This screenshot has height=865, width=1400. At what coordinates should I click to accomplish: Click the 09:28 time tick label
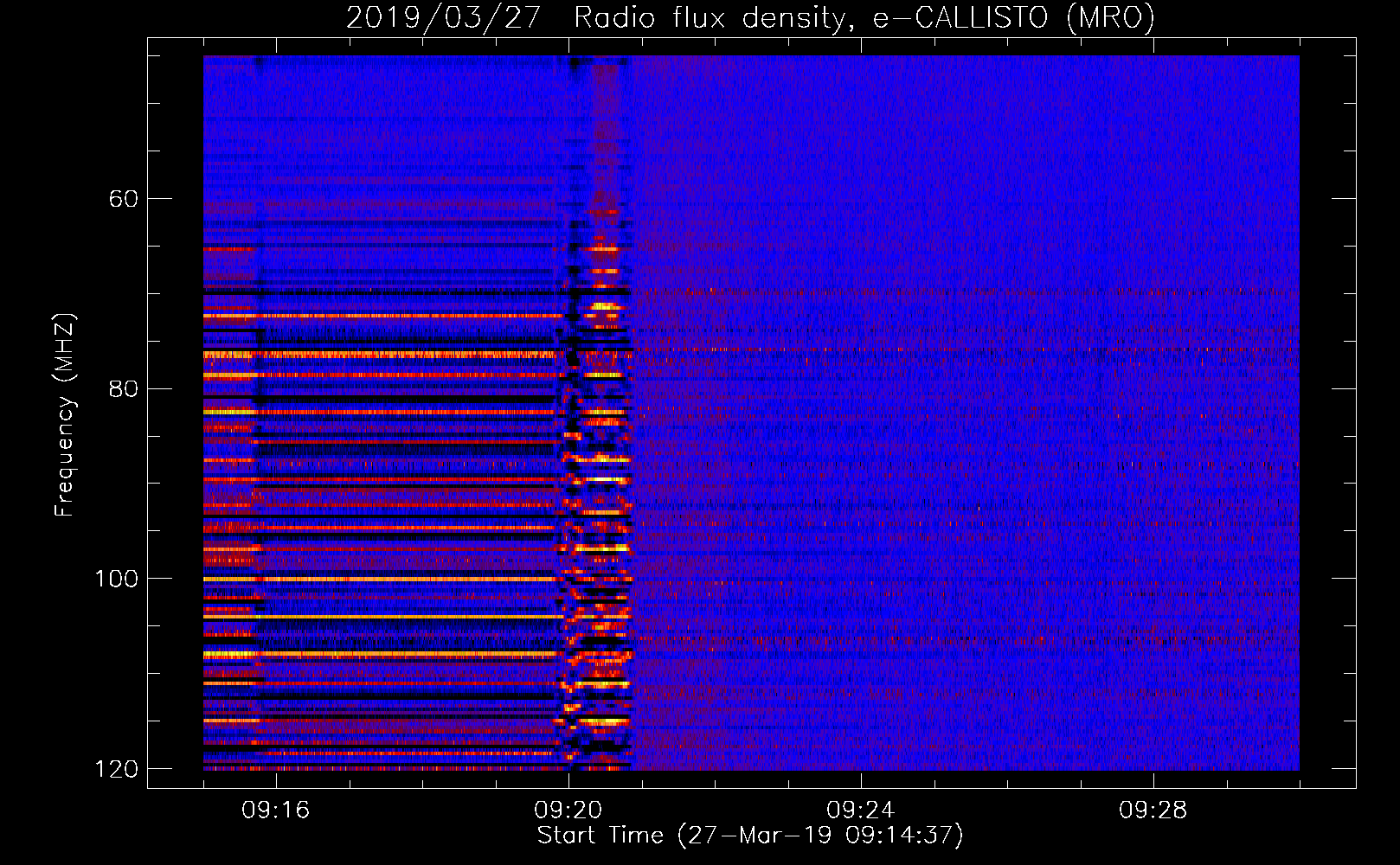pyautogui.click(x=1153, y=811)
